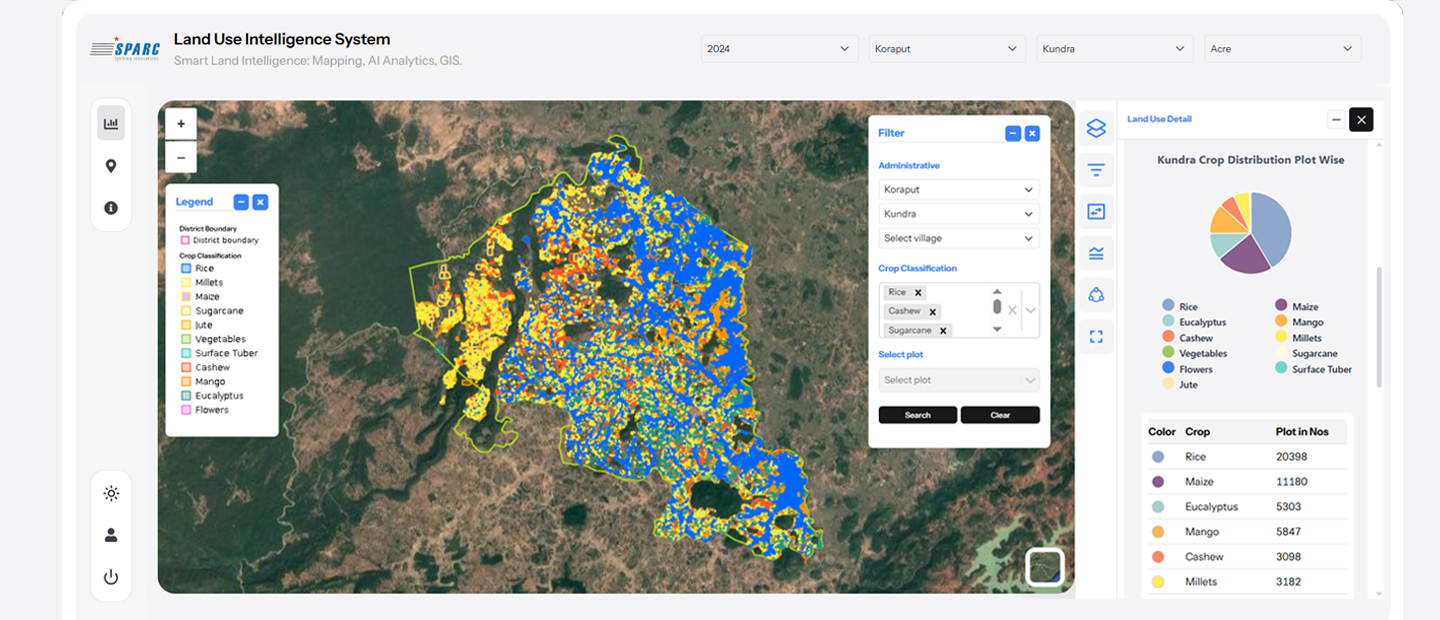The height and width of the screenshot is (620, 1440).
Task: Toggle Surface Tuber in pie chart legend
Action: point(1313,369)
